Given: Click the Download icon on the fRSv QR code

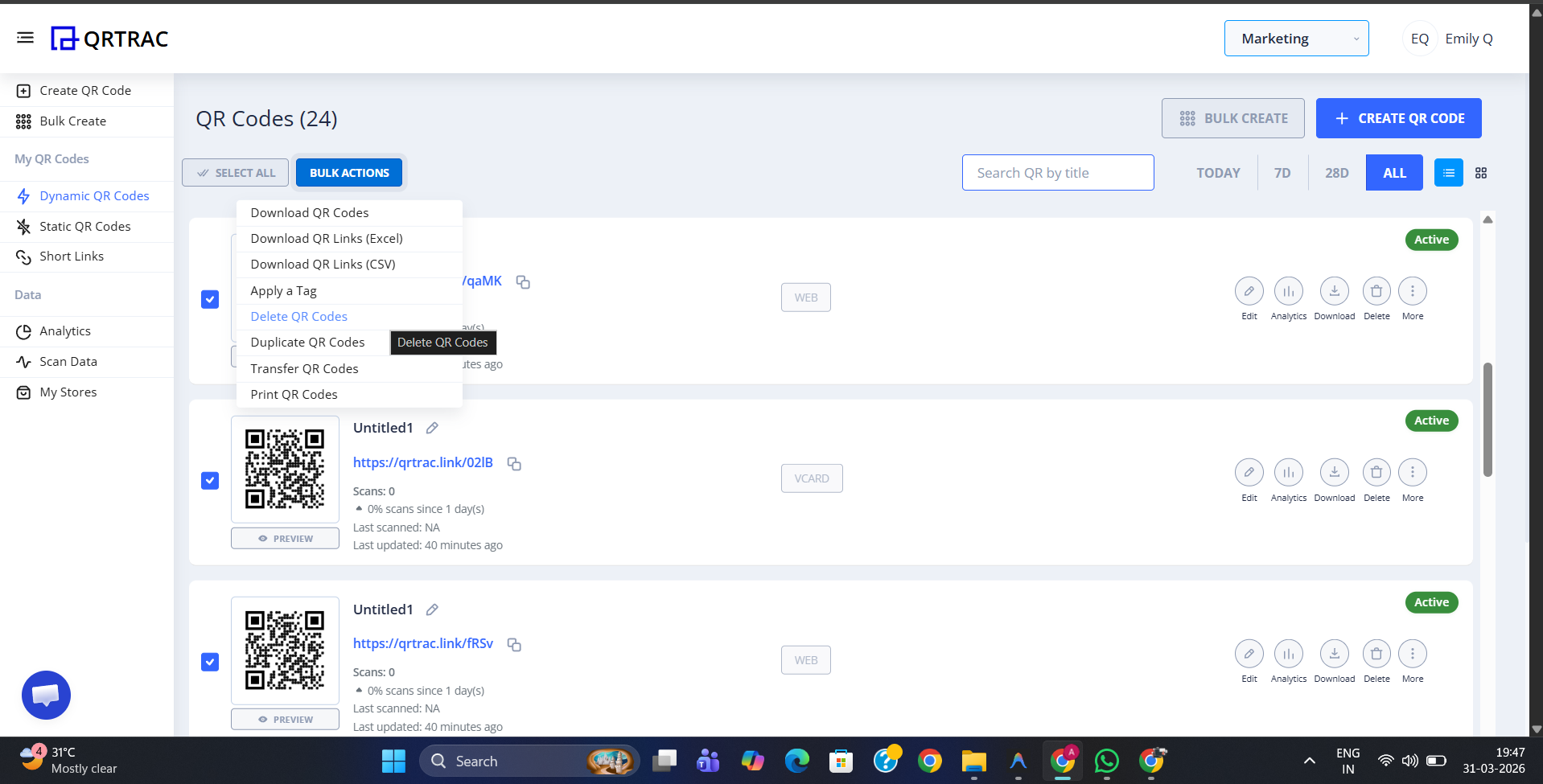Looking at the screenshot, I should 1334,654.
